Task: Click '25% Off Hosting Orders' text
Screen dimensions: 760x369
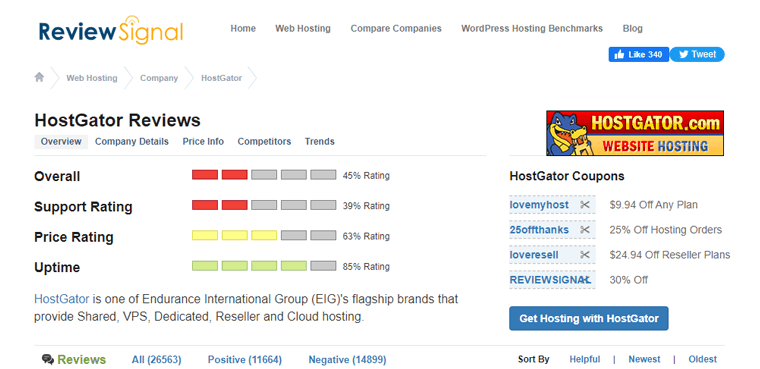Action: click(x=665, y=230)
